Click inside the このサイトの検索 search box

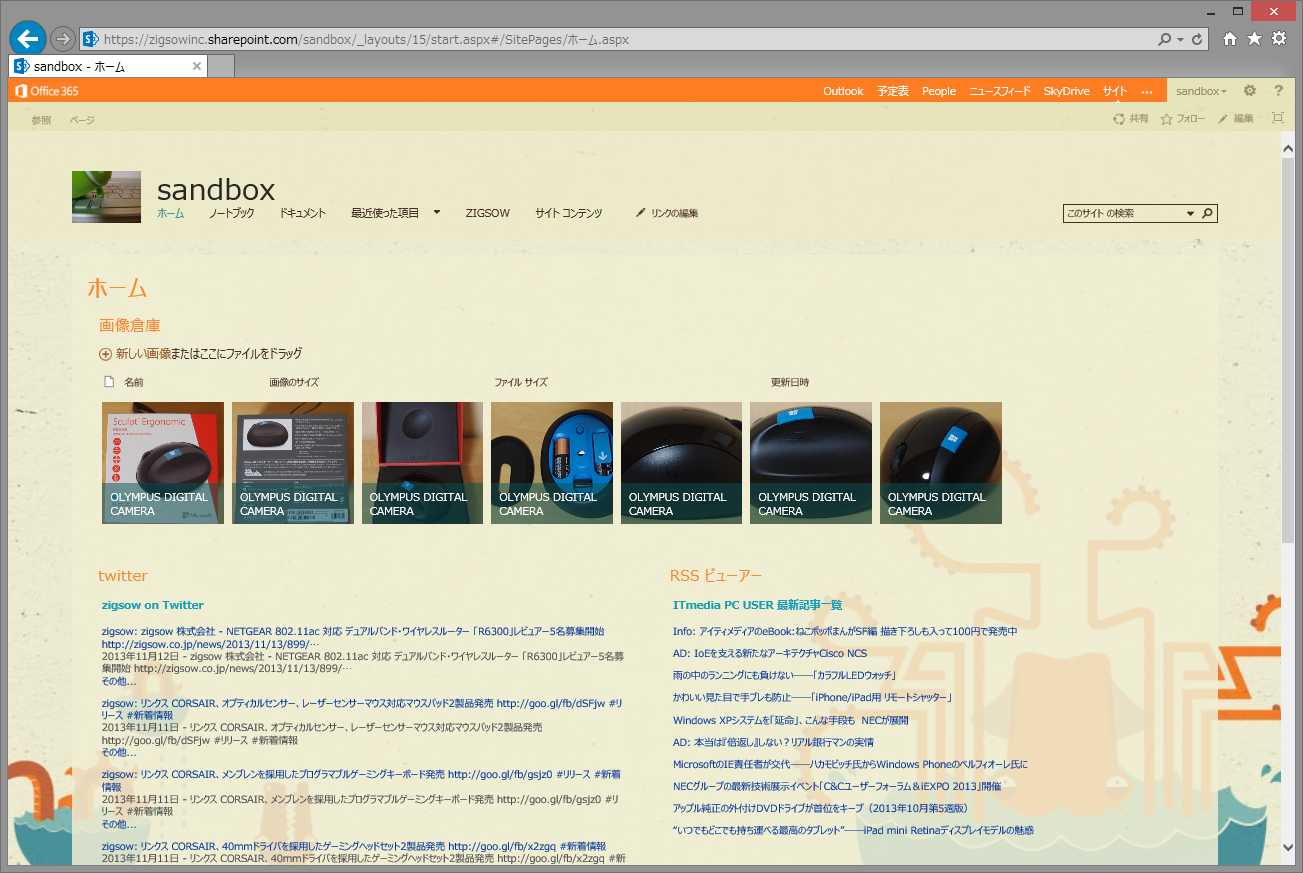pos(1122,213)
